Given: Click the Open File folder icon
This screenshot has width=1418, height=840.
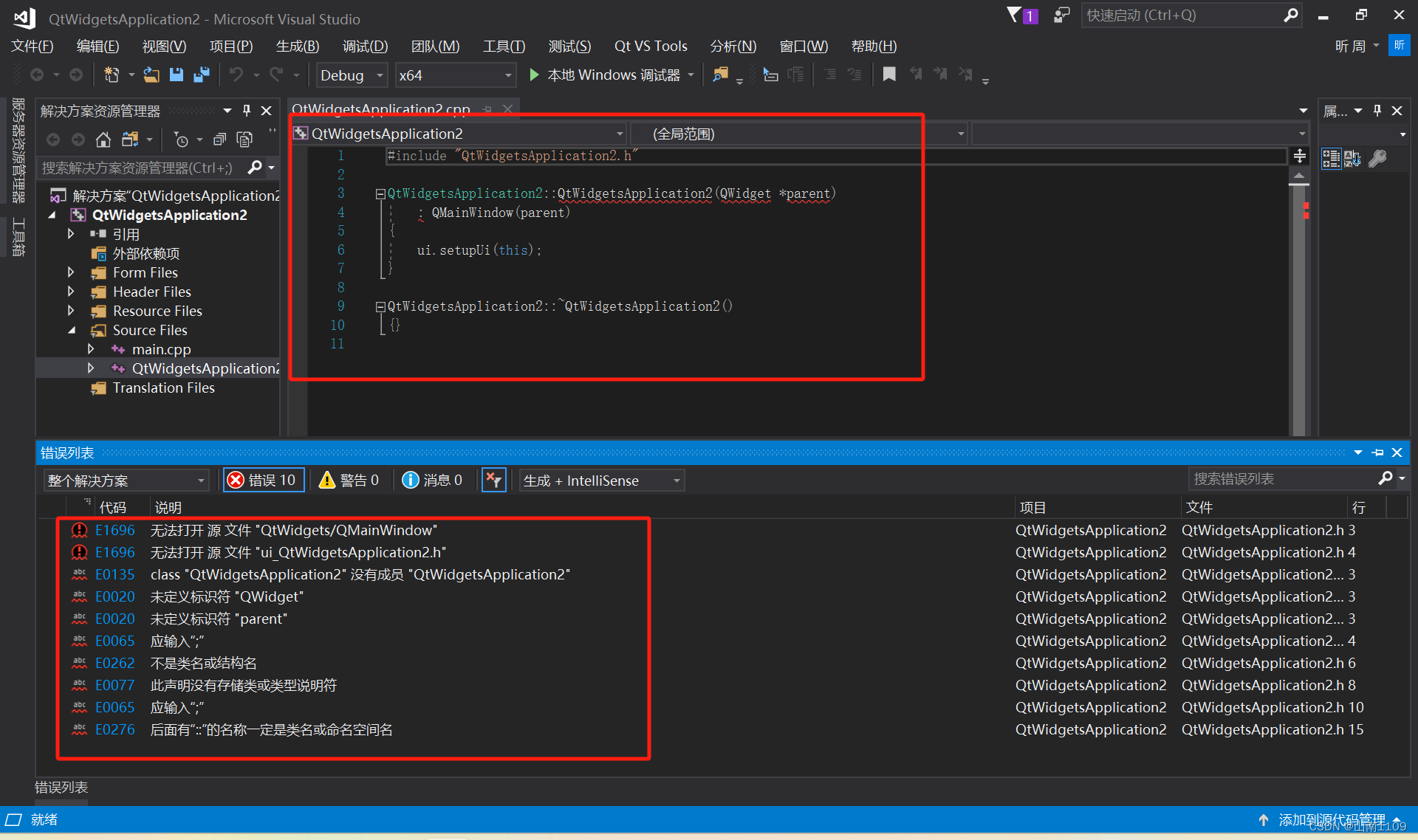Looking at the screenshot, I should (151, 75).
